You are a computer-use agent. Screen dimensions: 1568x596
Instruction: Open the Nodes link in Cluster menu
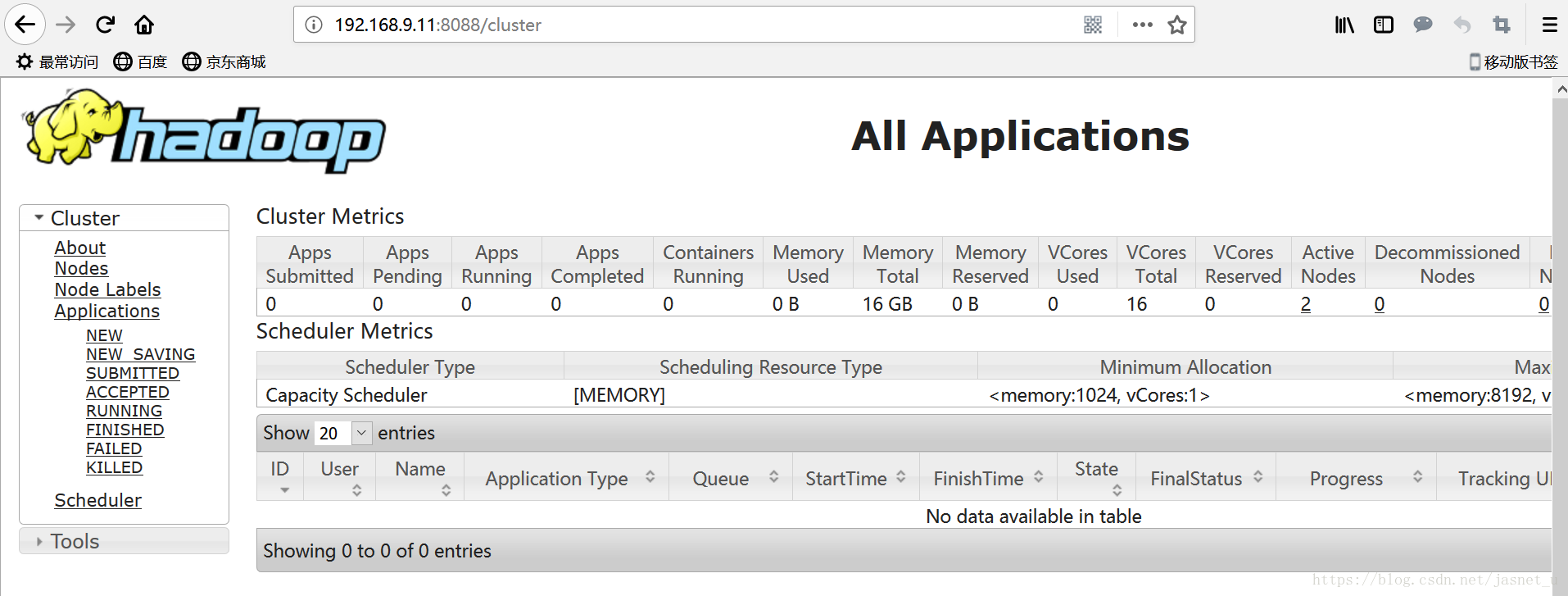point(81,268)
